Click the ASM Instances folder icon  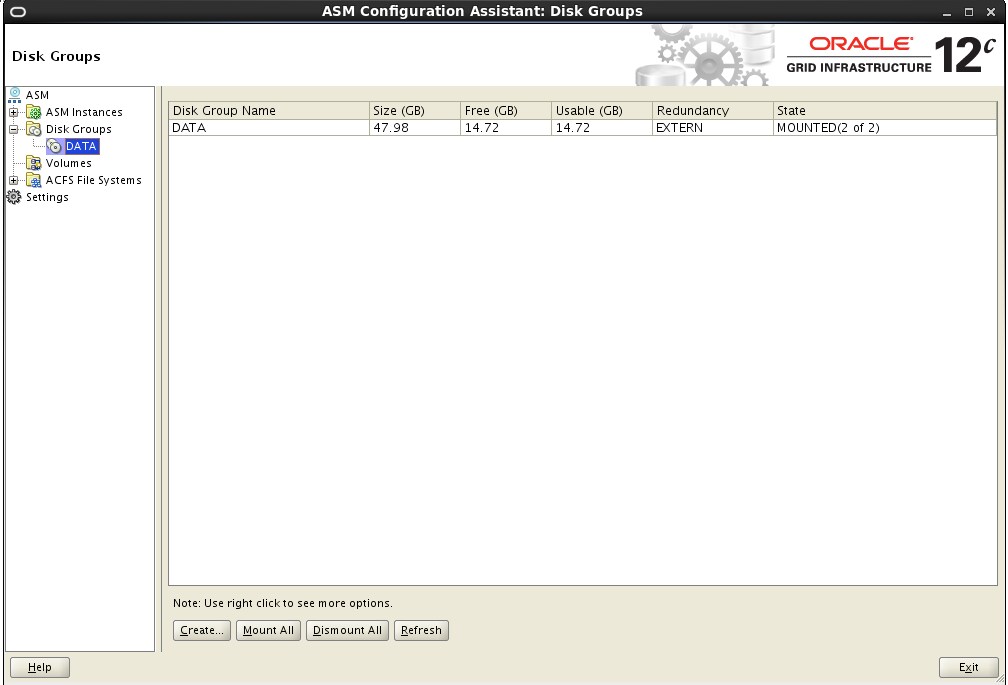(x=33, y=112)
